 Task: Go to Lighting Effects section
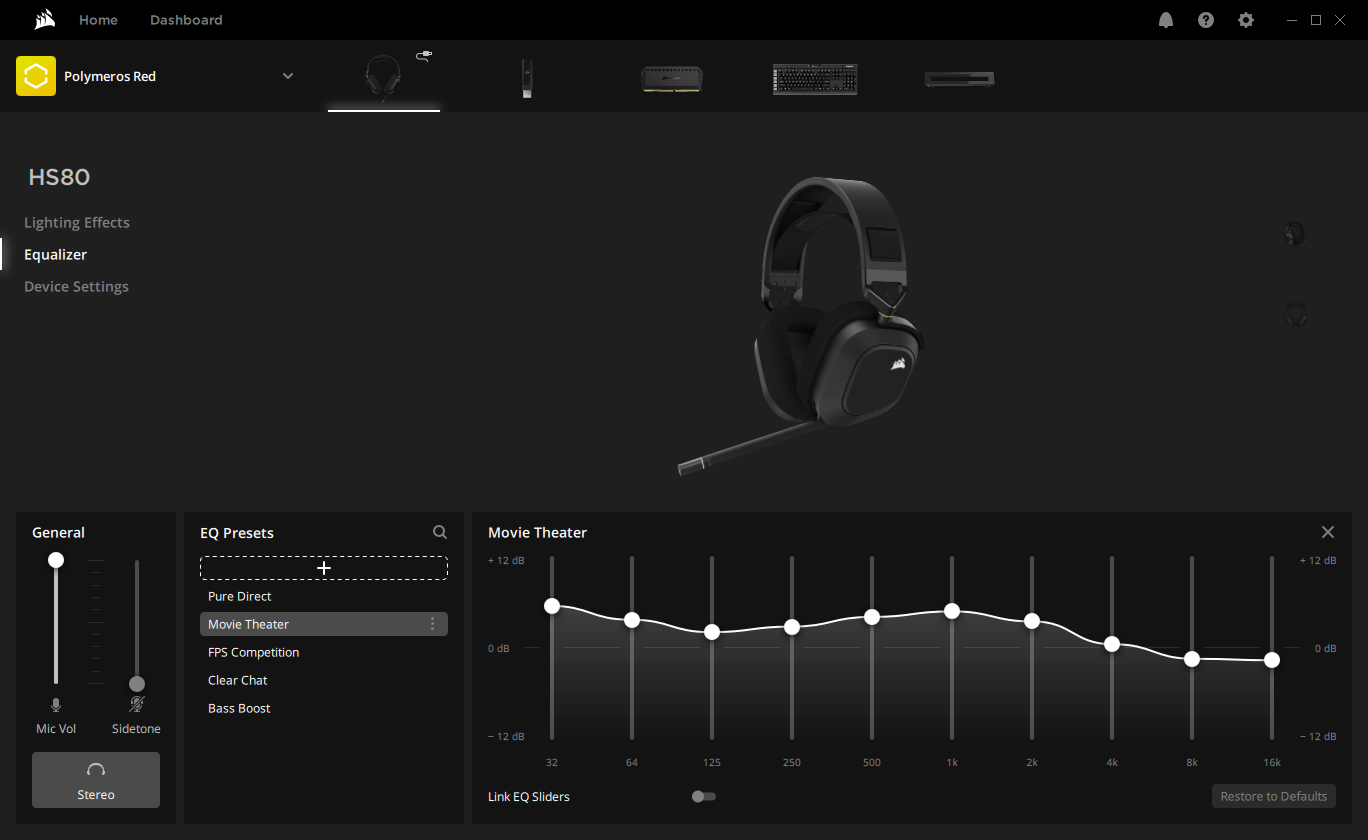pyautogui.click(x=77, y=222)
